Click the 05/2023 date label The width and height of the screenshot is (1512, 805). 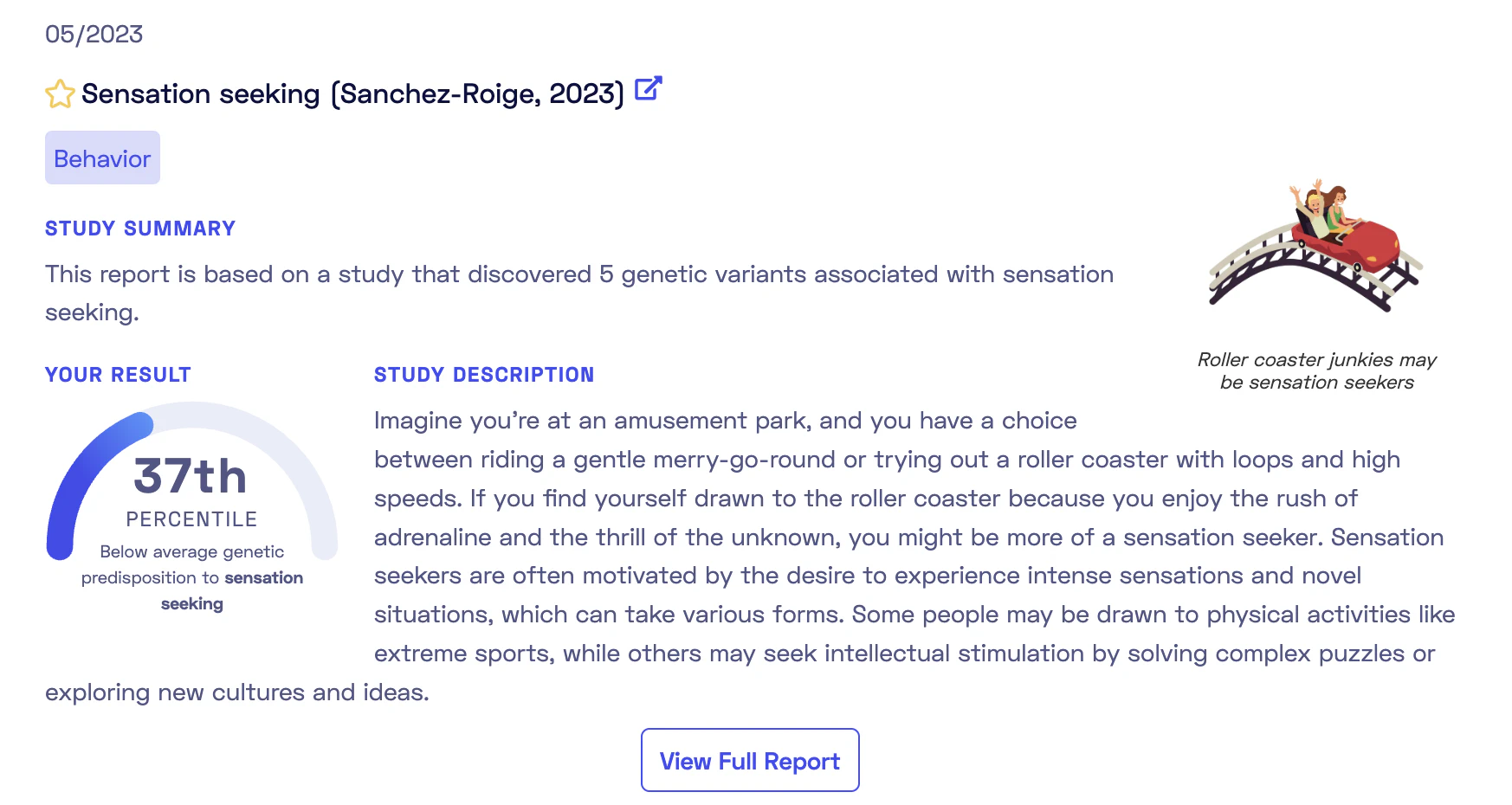[94, 34]
